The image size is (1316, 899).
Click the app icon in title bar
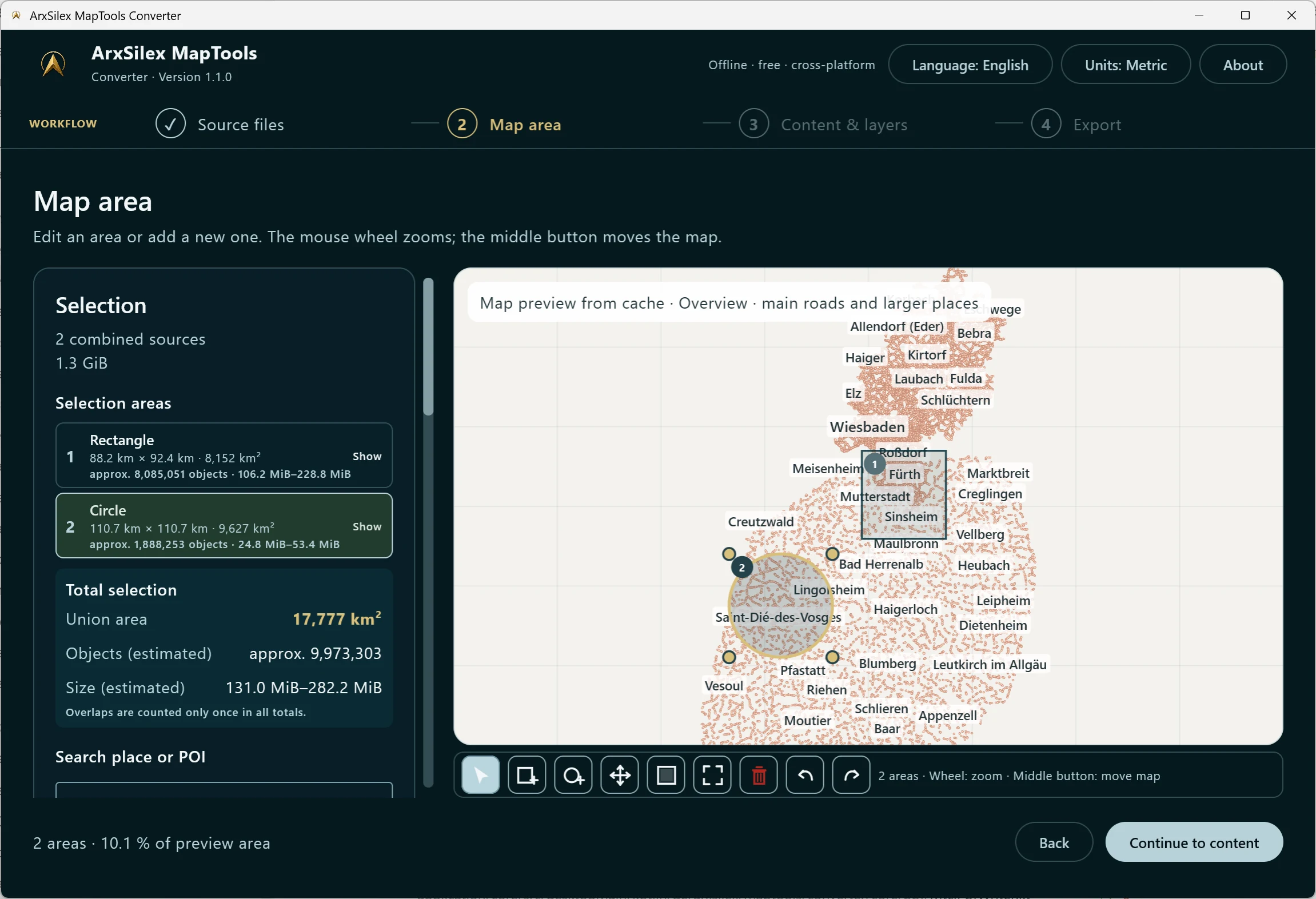click(16, 15)
